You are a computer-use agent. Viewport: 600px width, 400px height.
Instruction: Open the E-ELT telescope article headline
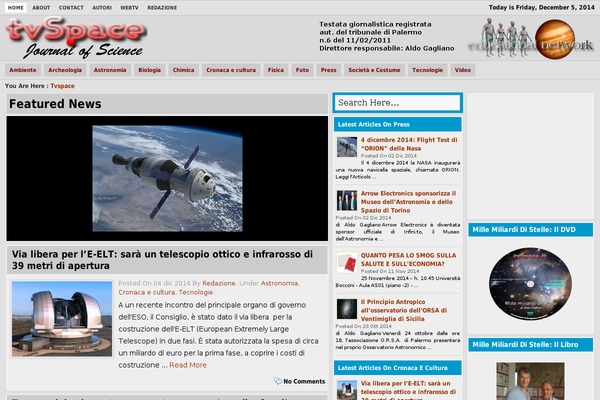click(x=162, y=260)
